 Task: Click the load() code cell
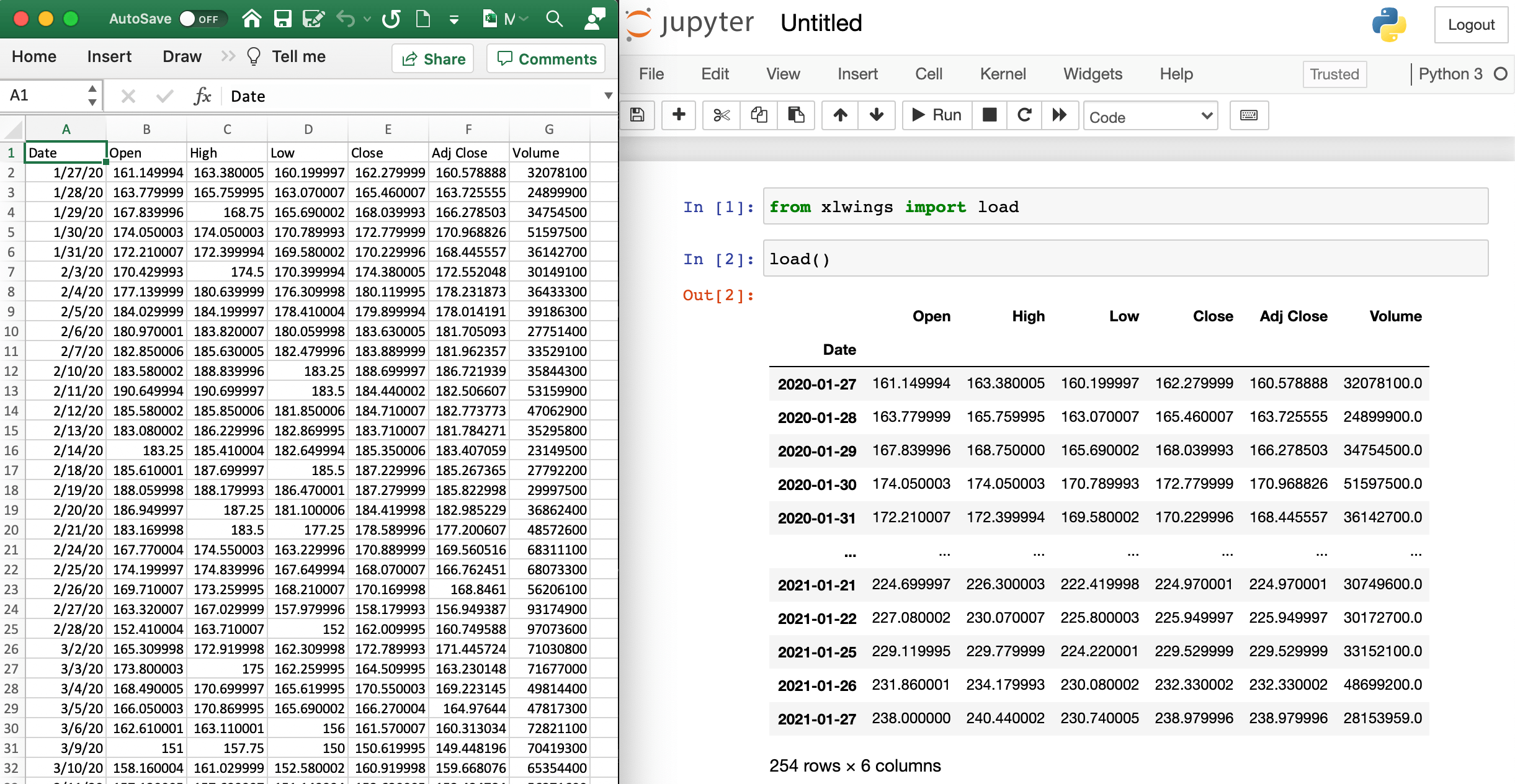[1125, 259]
